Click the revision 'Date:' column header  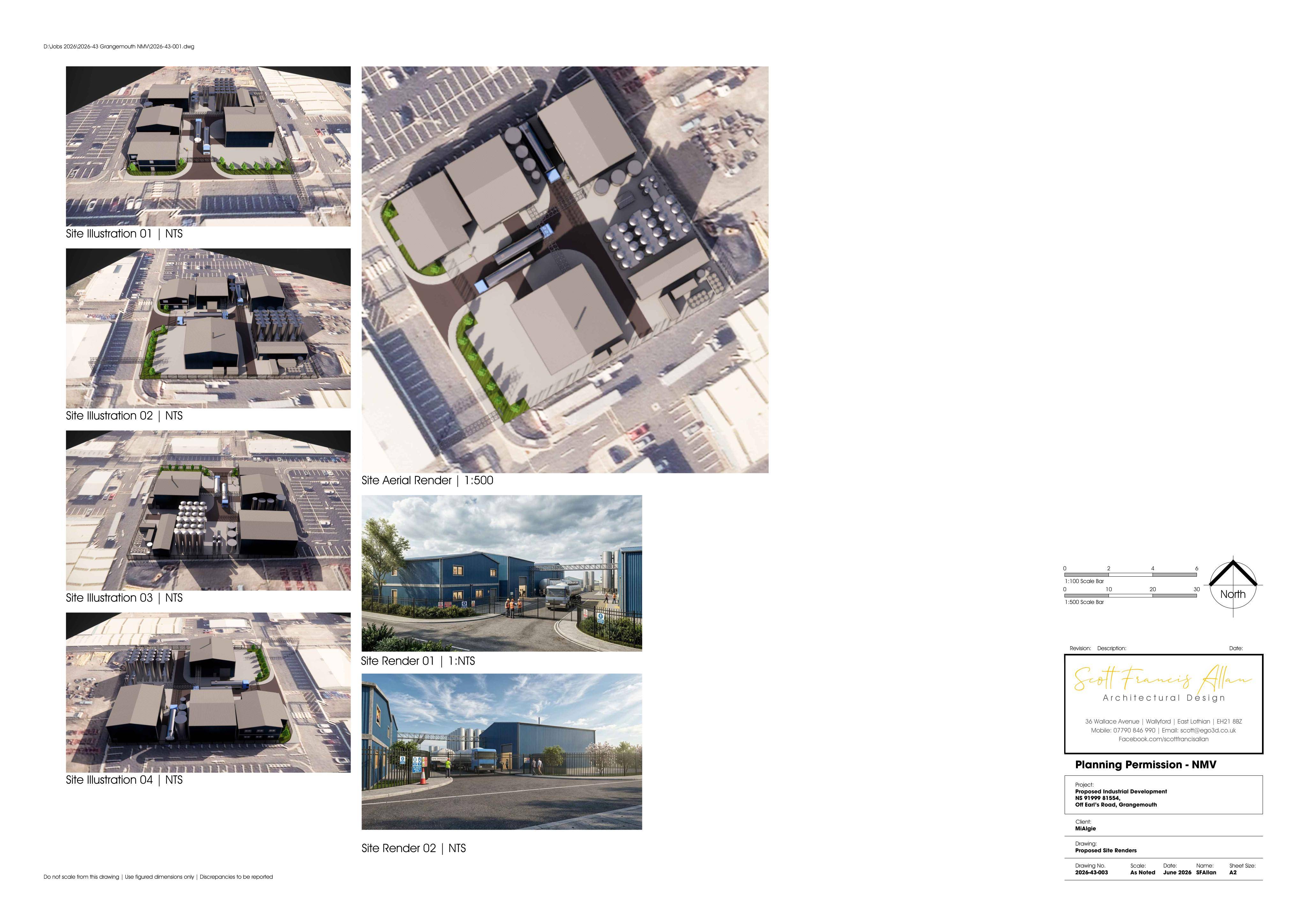(1236, 649)
